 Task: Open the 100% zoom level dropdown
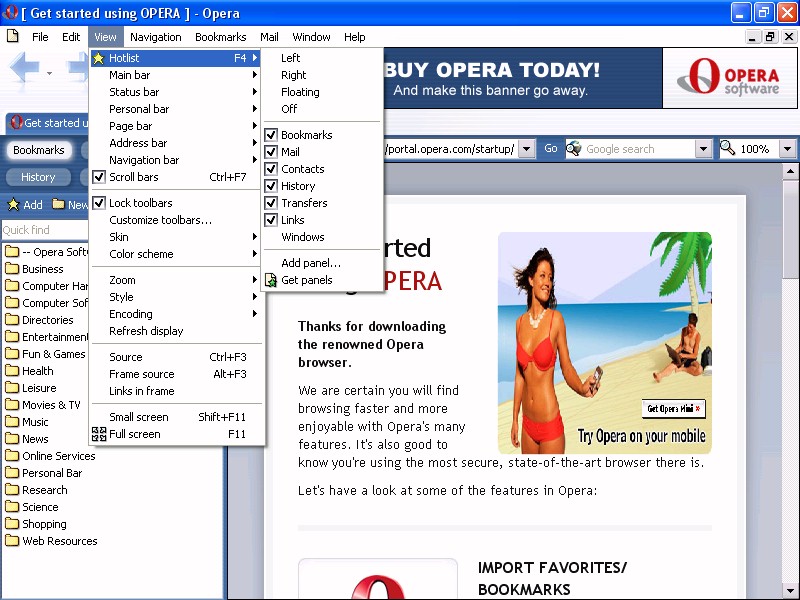(x=787, y=149)
